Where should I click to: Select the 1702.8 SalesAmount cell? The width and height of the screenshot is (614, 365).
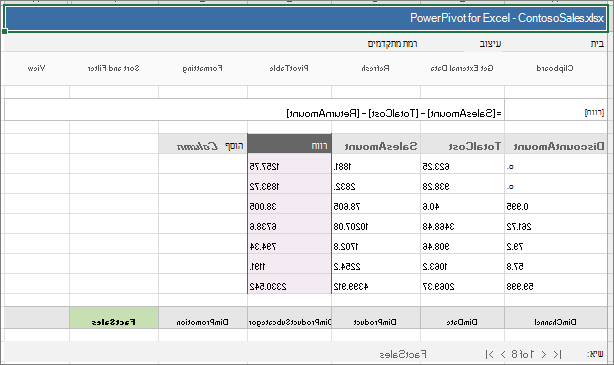(x=376, y=244)
